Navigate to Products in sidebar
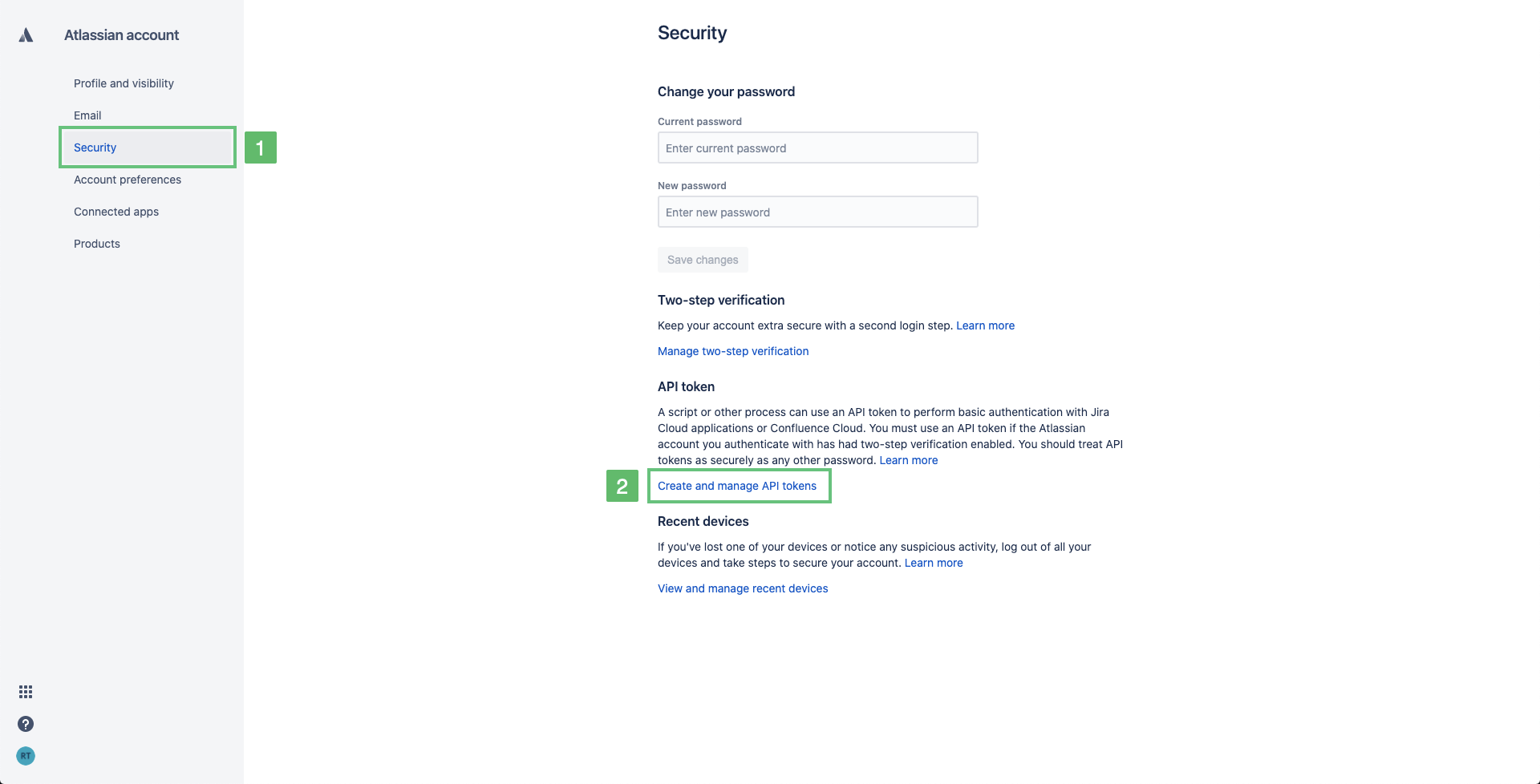 tap(97, 244)
